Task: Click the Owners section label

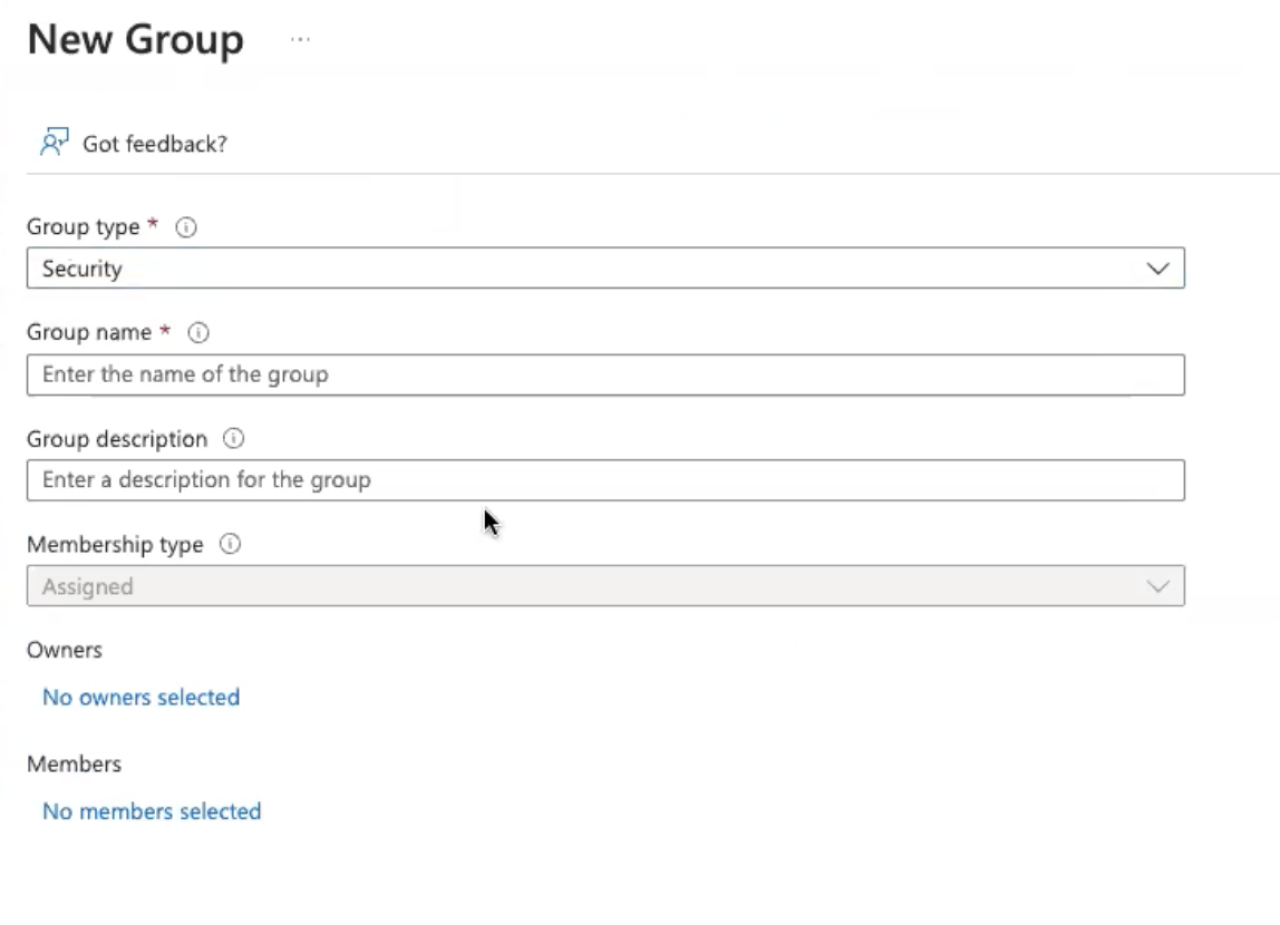Action: pyautogui.click(x=63, y=649)
